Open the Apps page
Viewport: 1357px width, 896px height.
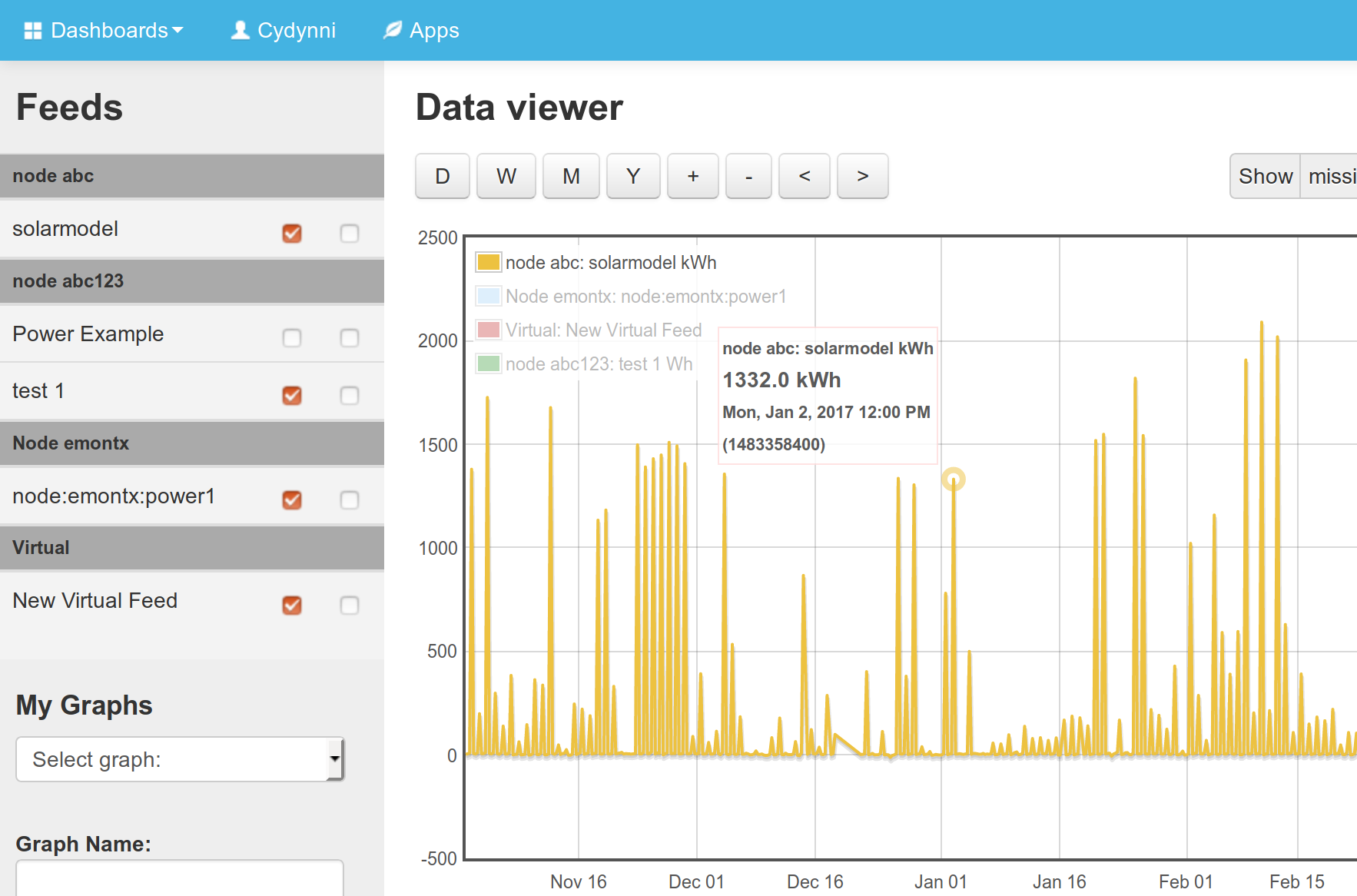coord(421,31)
